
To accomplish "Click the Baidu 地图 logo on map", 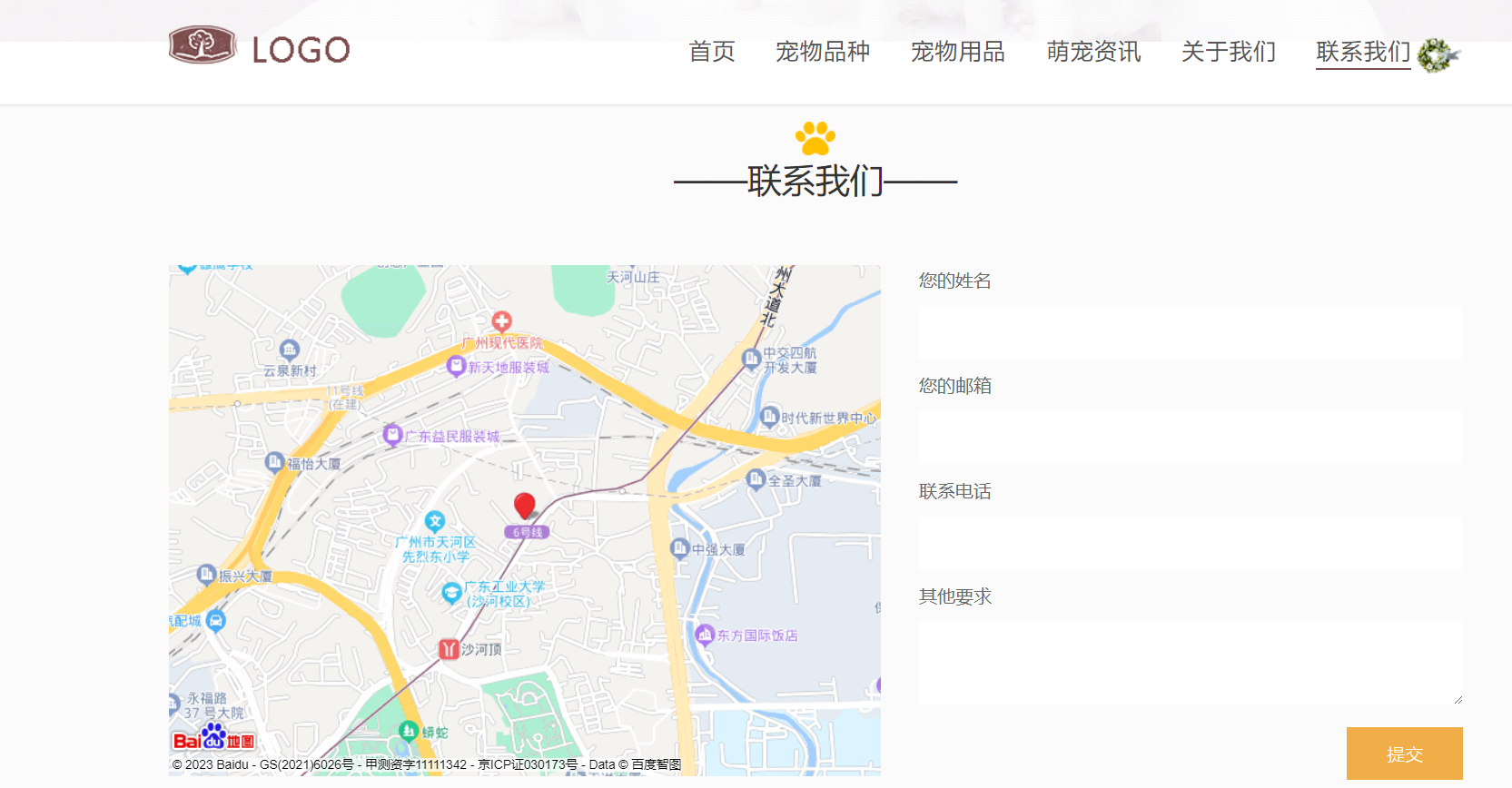I will pos(214,737).
